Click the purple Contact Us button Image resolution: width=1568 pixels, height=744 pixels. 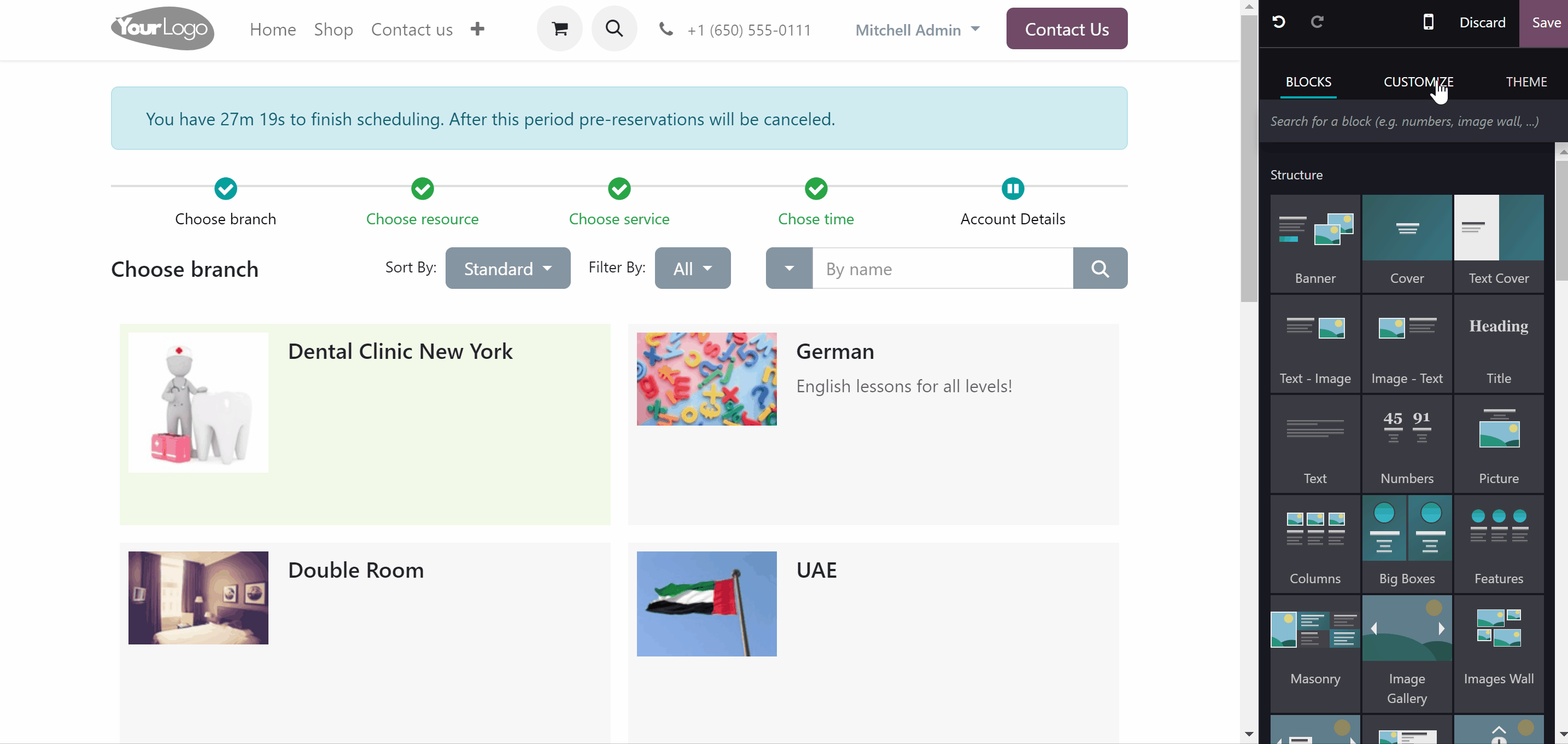click(1067, 28)
